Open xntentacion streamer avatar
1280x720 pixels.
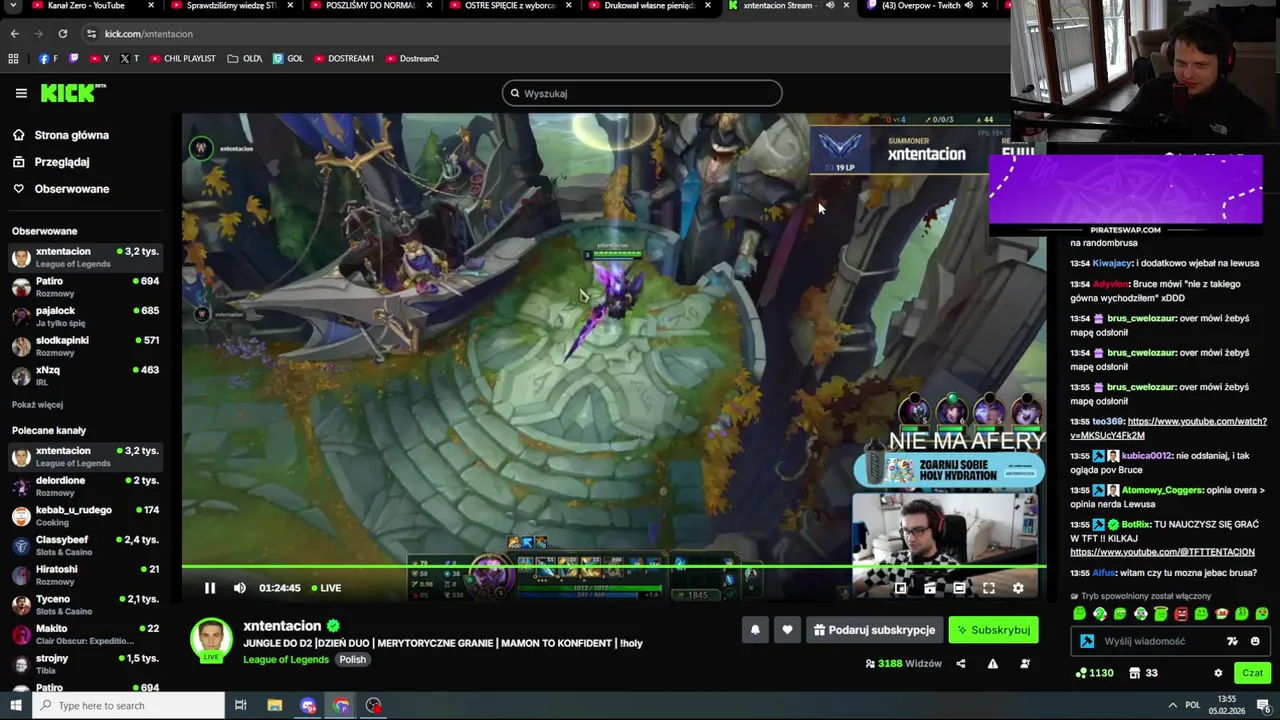211,640
